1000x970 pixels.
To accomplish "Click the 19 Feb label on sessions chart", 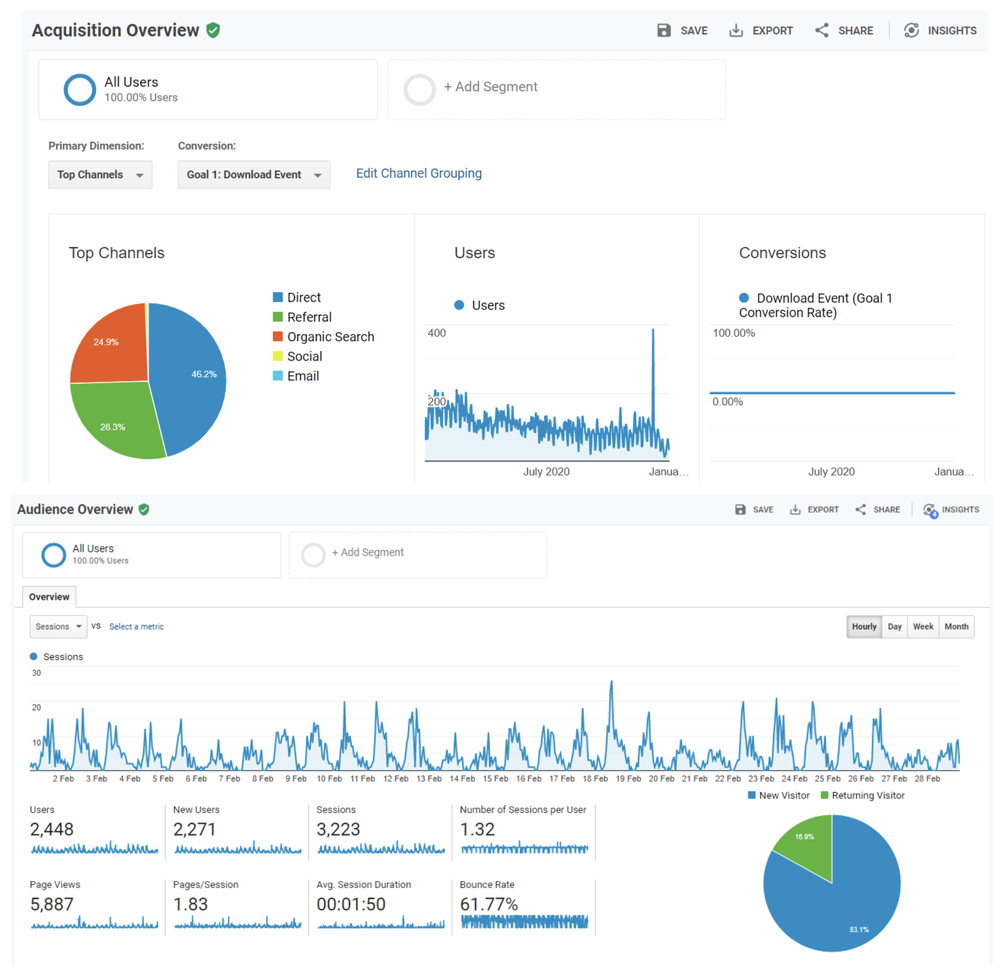I will tap(628, 779).
